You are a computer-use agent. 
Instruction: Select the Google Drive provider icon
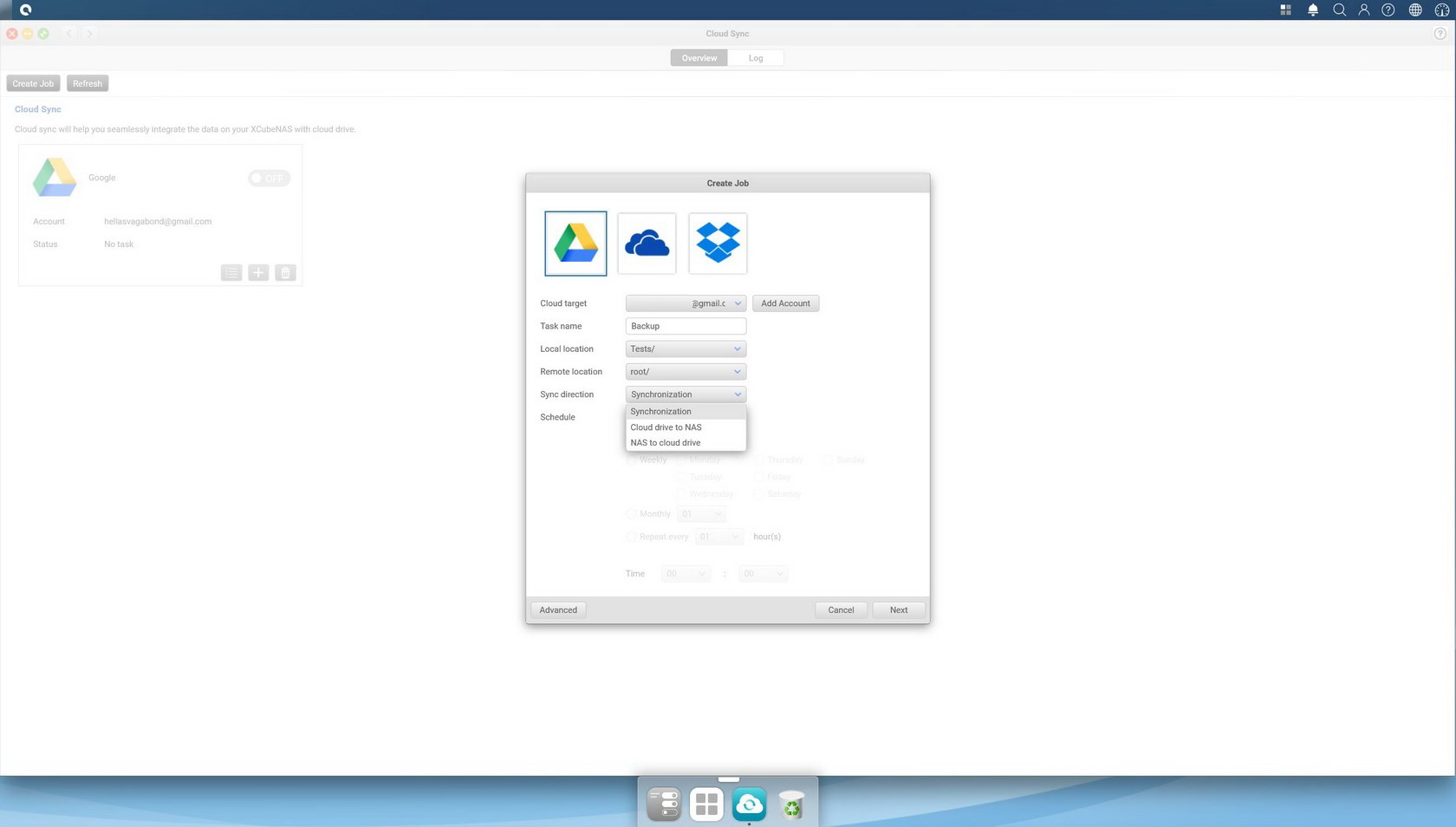pyautogui.click(x=575, y=244)
